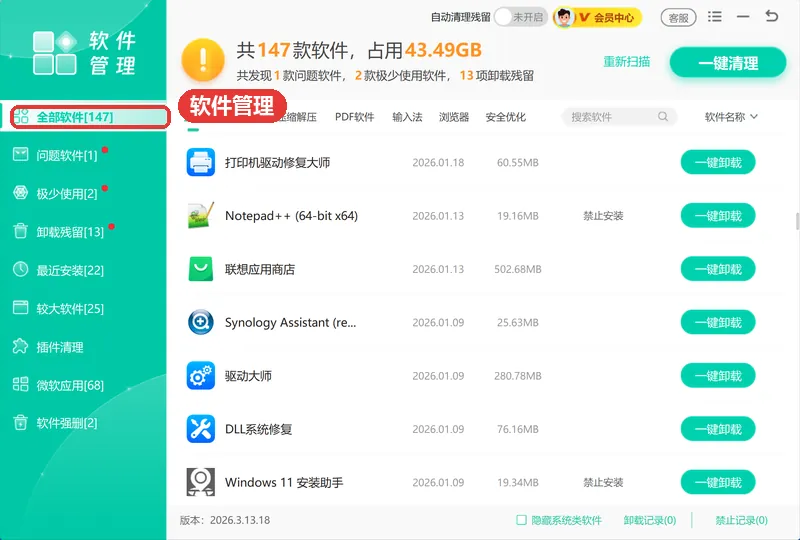The image size is (800, 540).
Task: Open the 禁止记录(0) link
Action: pyautogui.click(x=741, y=520)
